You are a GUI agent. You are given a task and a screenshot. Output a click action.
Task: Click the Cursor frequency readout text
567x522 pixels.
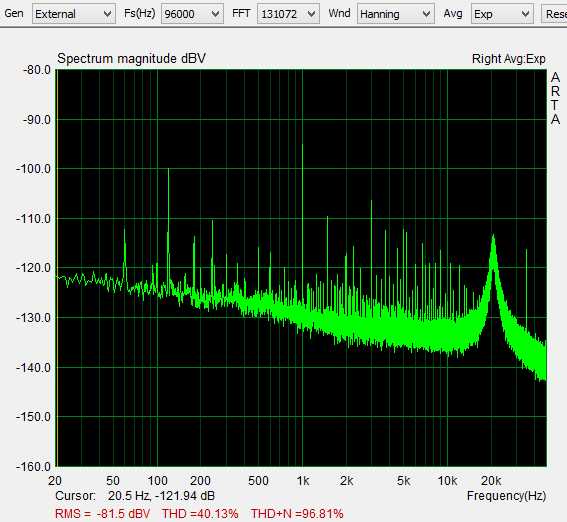(135, 496)
